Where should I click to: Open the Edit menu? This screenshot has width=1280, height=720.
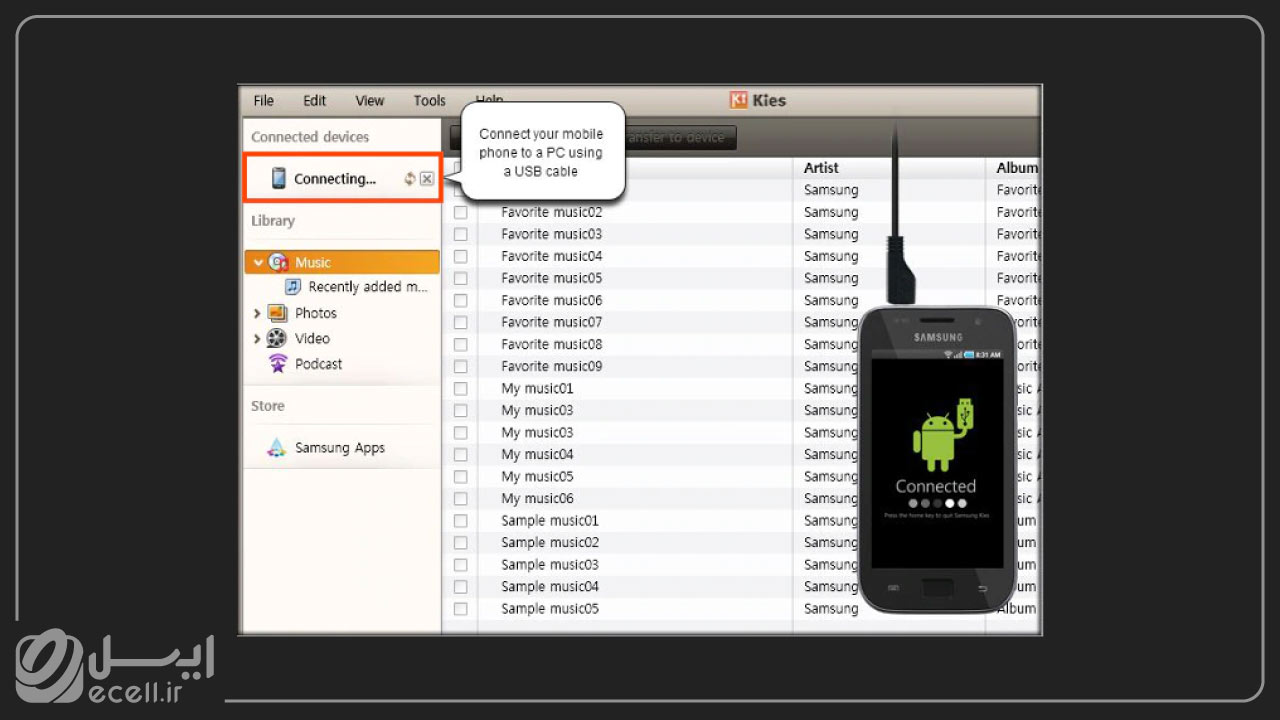(x=315, y=100)
